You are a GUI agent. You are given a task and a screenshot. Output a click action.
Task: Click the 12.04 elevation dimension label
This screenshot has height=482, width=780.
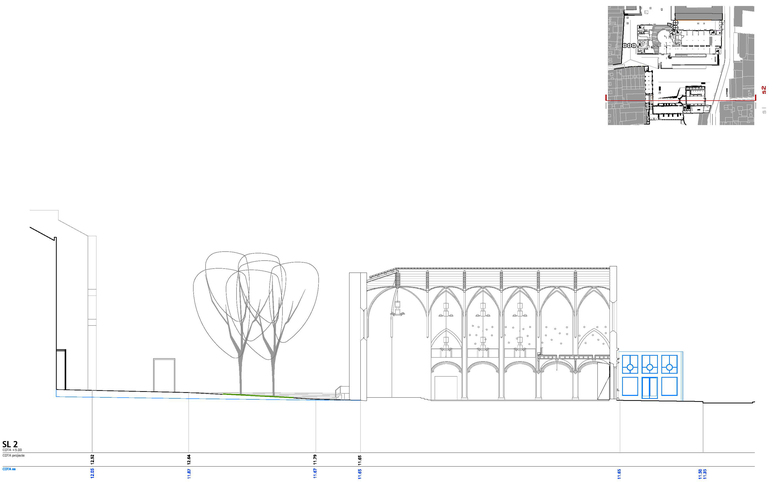point(189,460)
